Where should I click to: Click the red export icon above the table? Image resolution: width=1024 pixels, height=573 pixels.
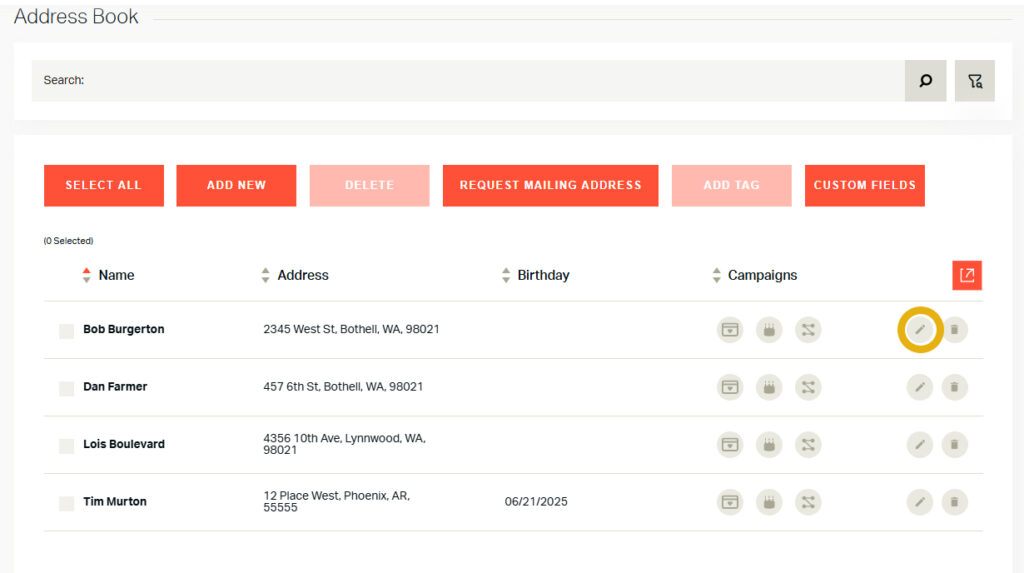967,275
